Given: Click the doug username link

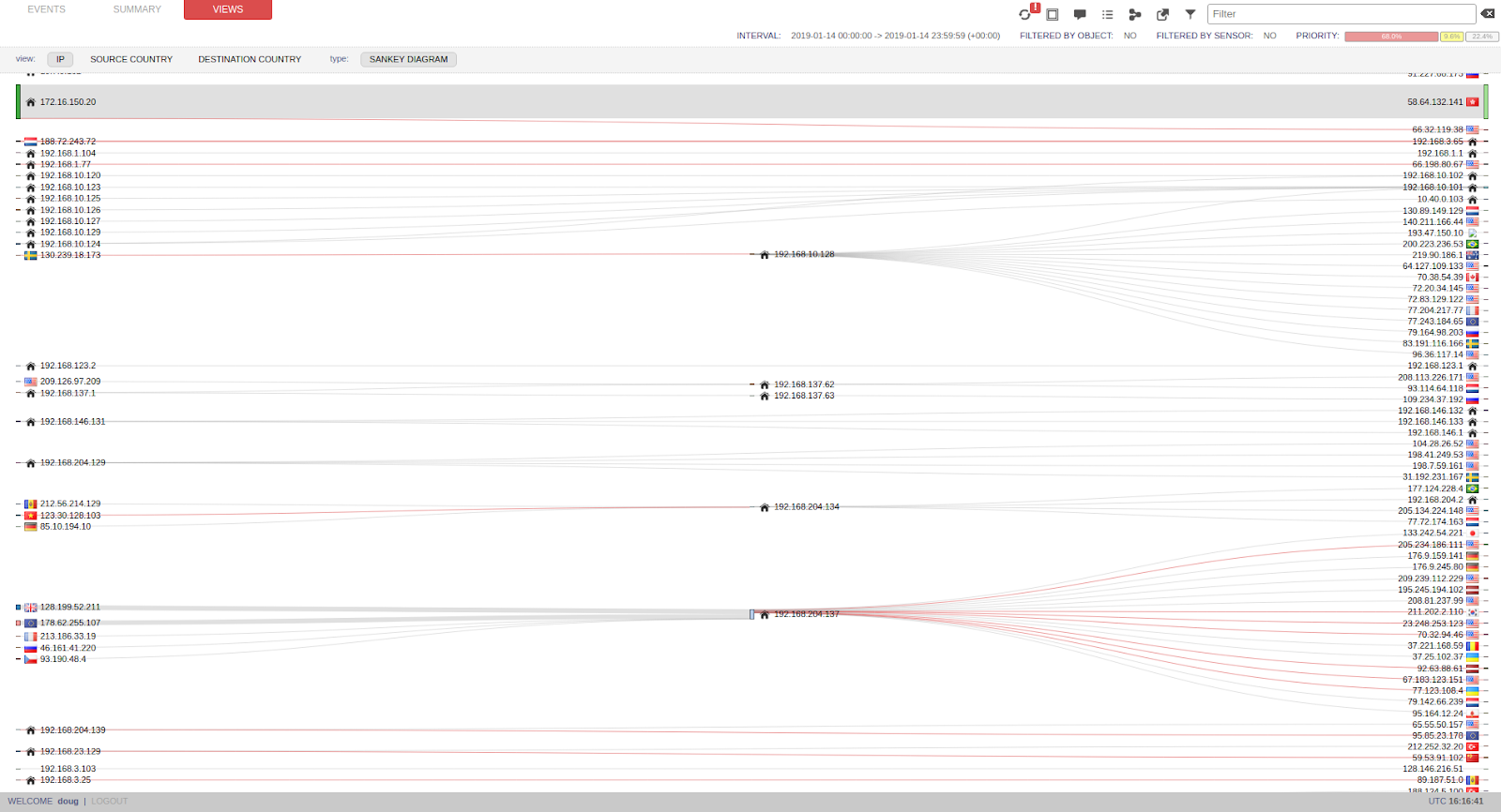Looking at the screenshot, I should pyautogui.click(x=68, y=802).
